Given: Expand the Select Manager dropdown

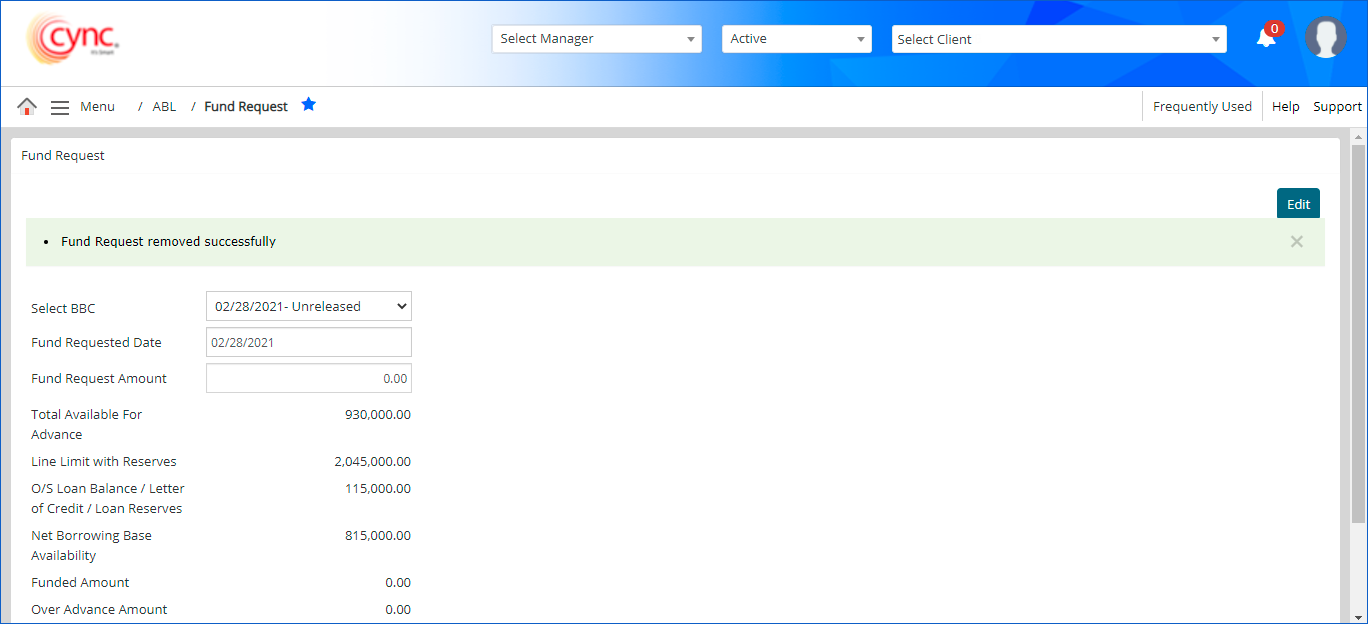Looking at the screenshot, I should click(597, 39).
